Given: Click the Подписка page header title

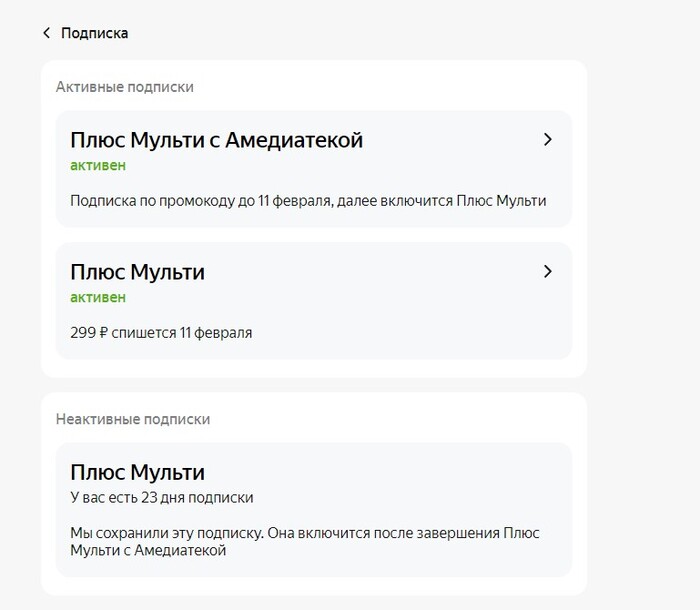Looking at the screenshot, I should 94,33.
